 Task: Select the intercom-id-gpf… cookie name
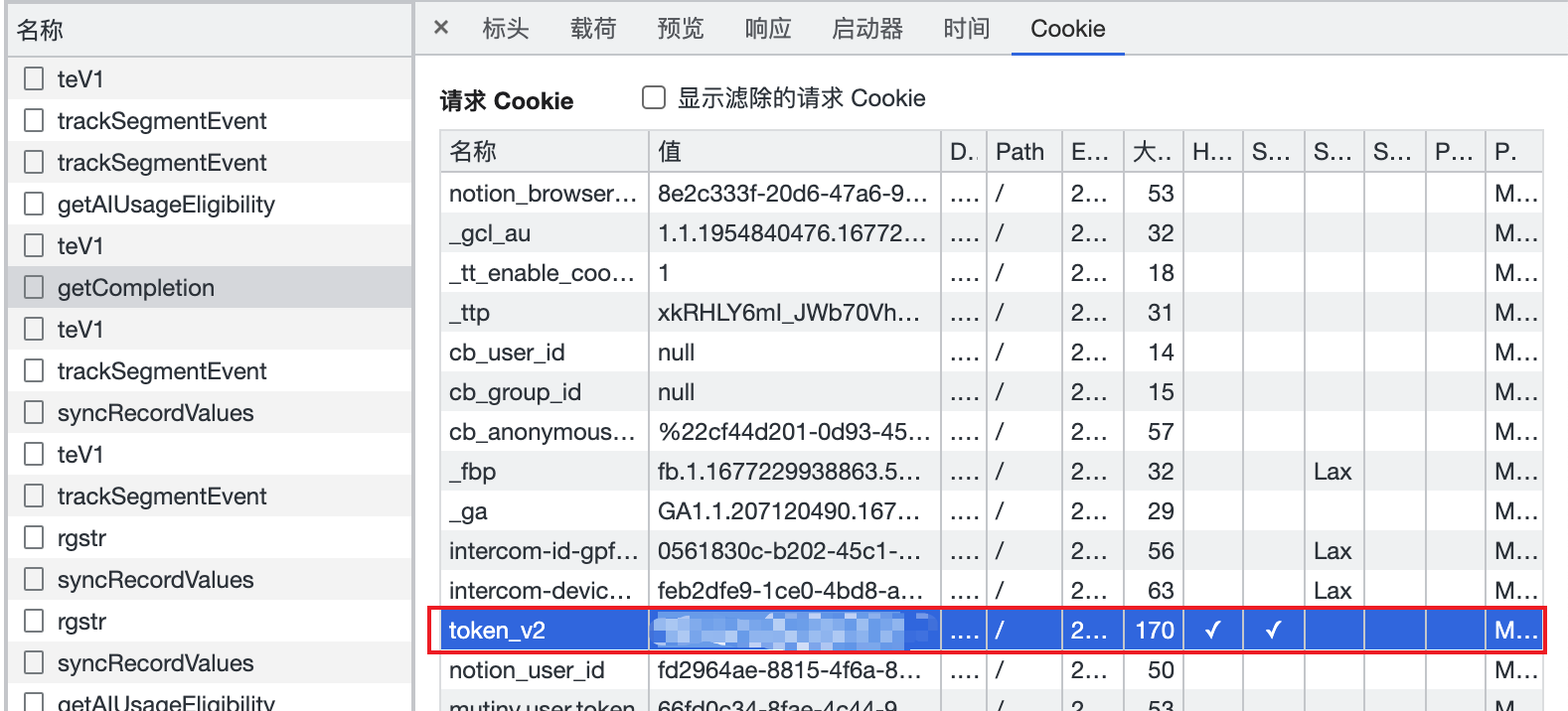(x=543, y=551)
